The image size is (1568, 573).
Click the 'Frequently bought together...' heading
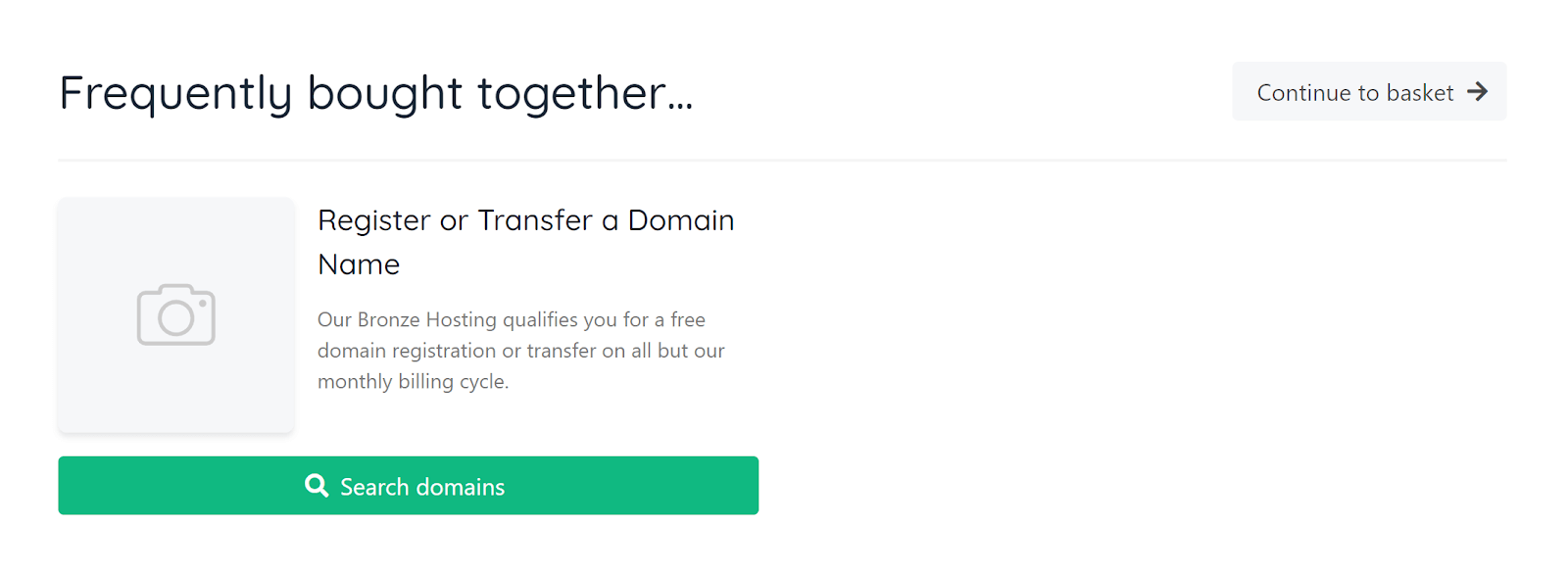click(376, 94)
